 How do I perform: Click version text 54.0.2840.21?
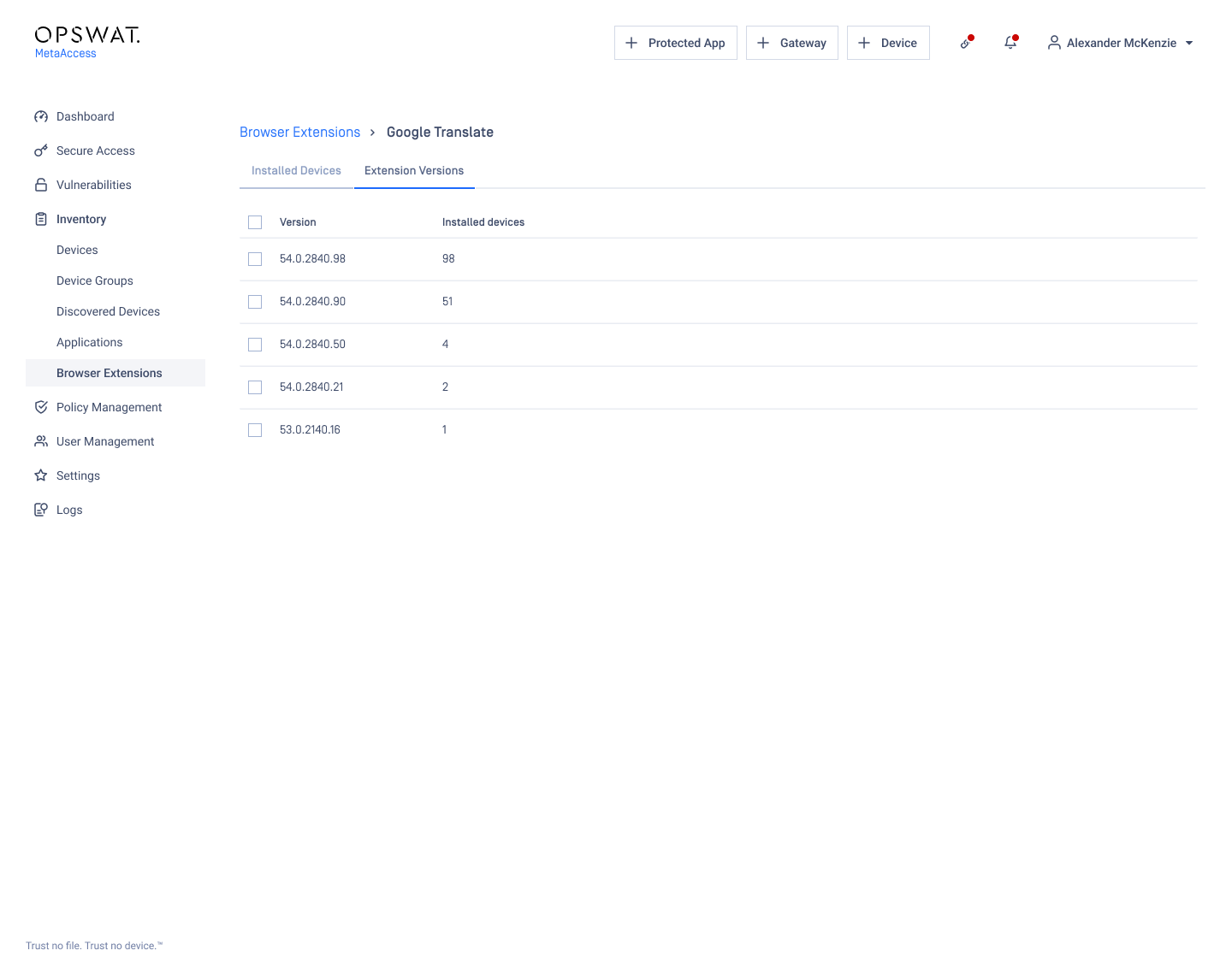click(311, 387)
